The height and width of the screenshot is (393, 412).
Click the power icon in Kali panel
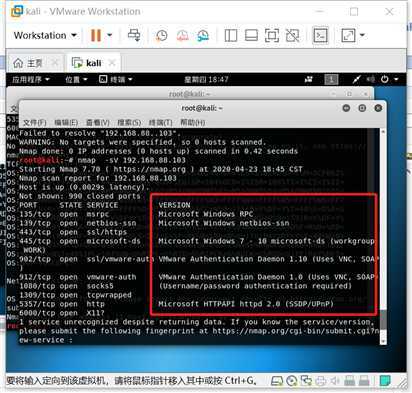click(x=385, y=79)
